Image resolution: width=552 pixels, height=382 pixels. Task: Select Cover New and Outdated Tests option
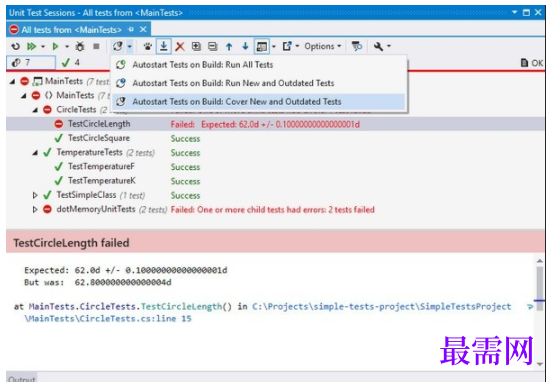[x=259, y=101]
